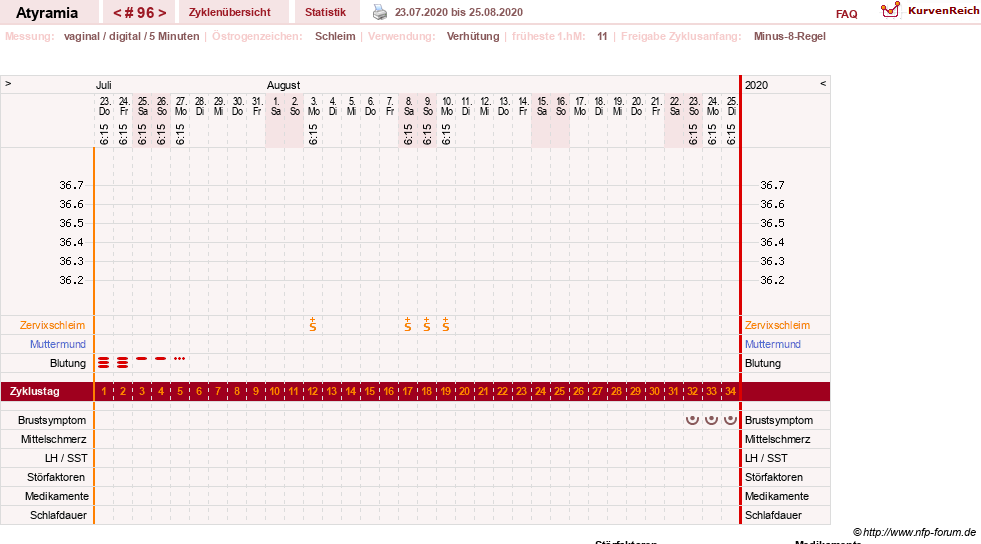Click heavy bleeding marker on cycle day 1

pyautogui.click(x=104, y=363)
